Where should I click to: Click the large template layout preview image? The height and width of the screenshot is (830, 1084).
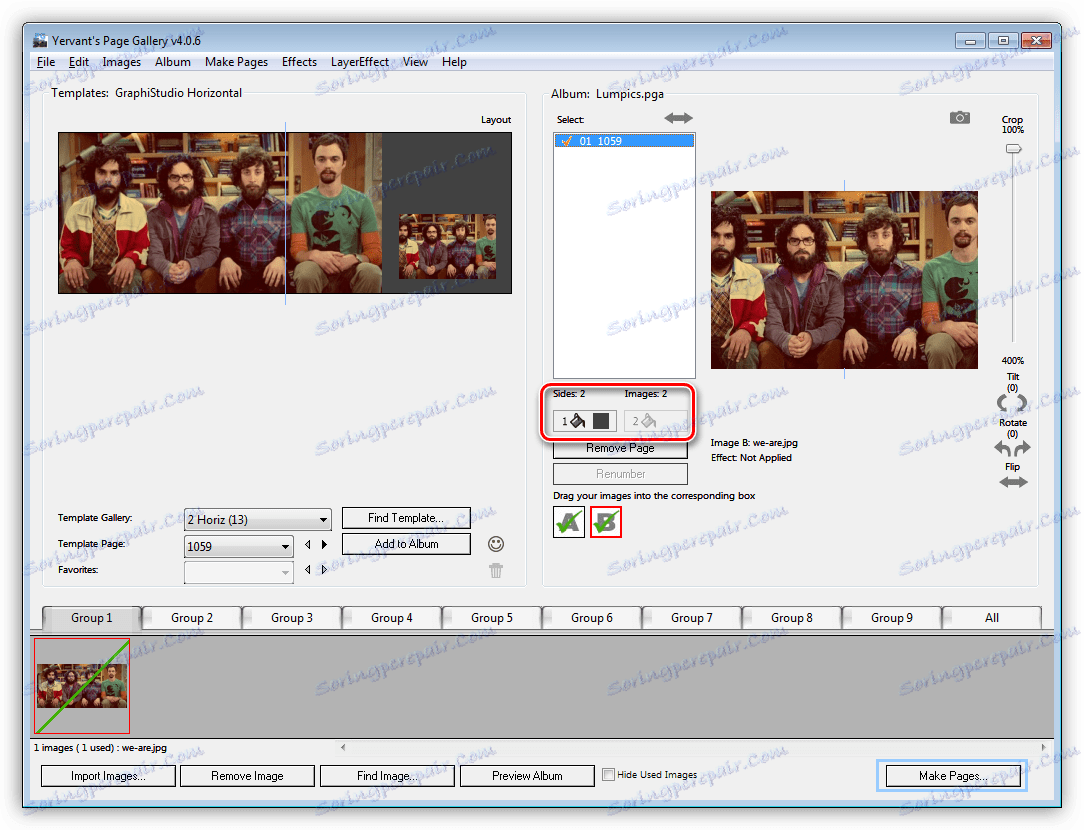pyautogui.click(x=220, y=213)
